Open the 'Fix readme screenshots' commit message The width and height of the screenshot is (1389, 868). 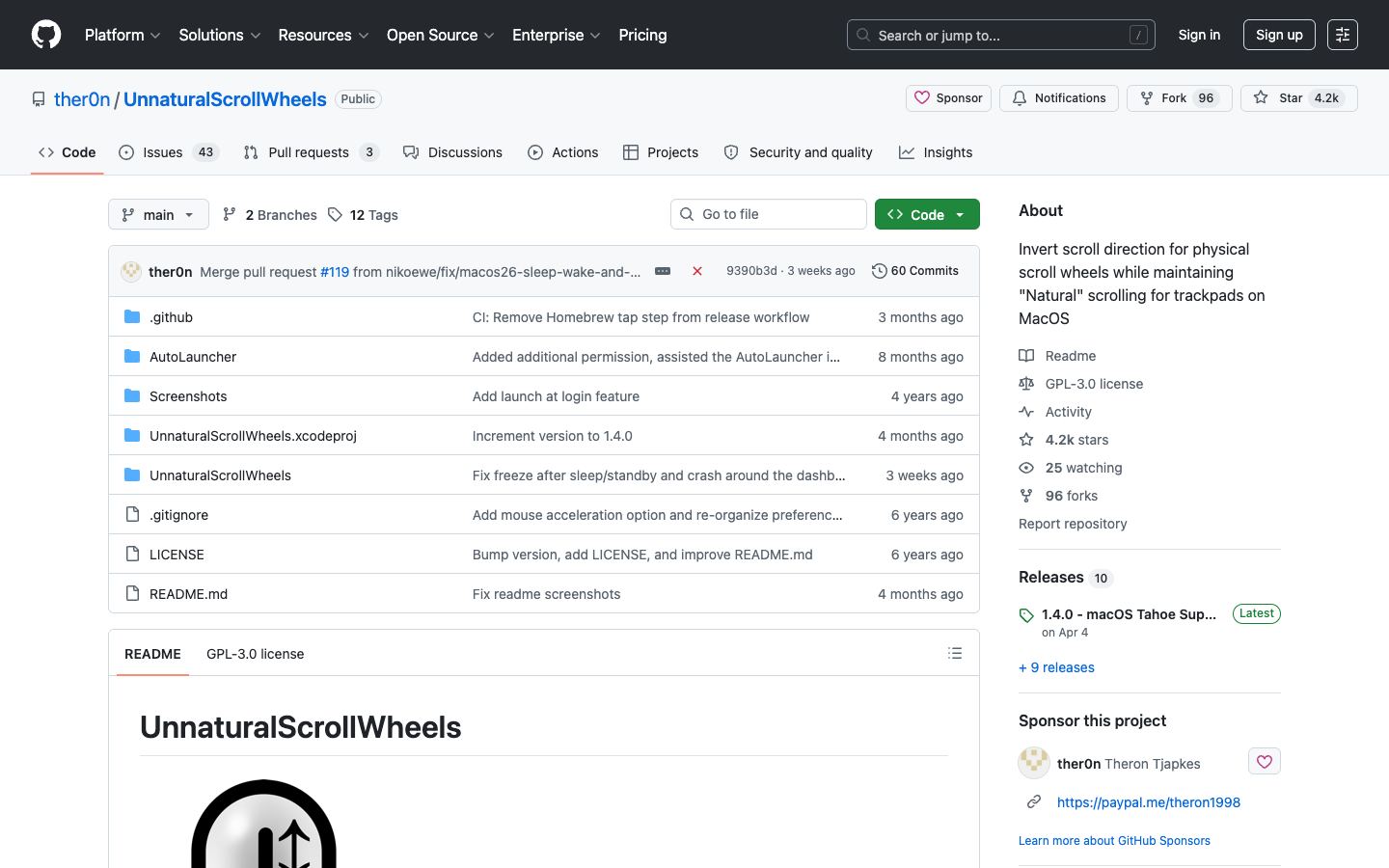(547, 594)
